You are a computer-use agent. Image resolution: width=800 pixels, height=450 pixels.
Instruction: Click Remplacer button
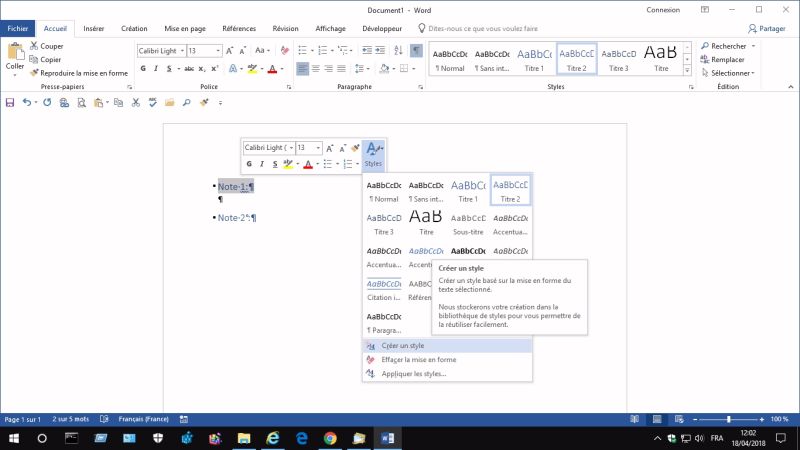(x=723, y=60)
